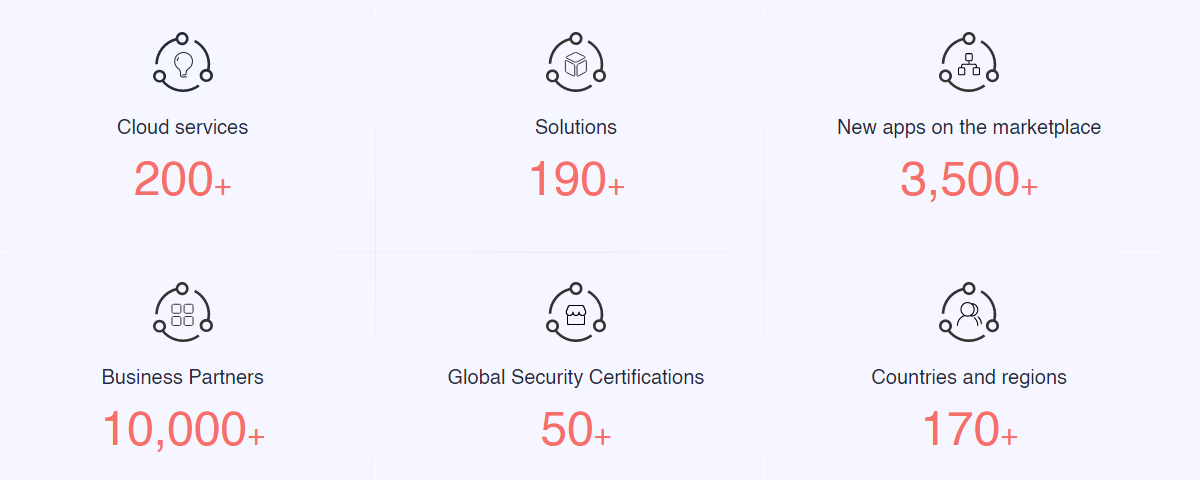
Task: Select the Solutions label
Action: coord(576,127)
